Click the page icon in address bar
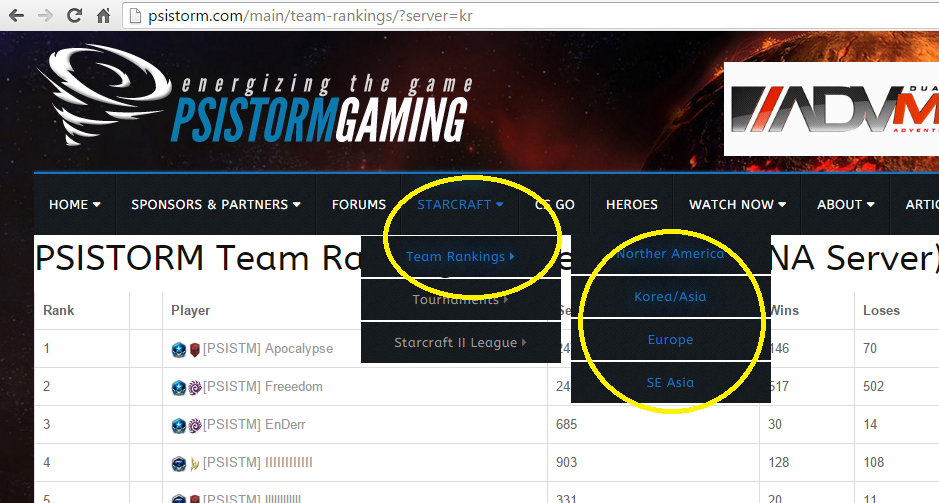The width and height of the screenshot is (939, 503). pyautogui.click(x=136, y=16)
